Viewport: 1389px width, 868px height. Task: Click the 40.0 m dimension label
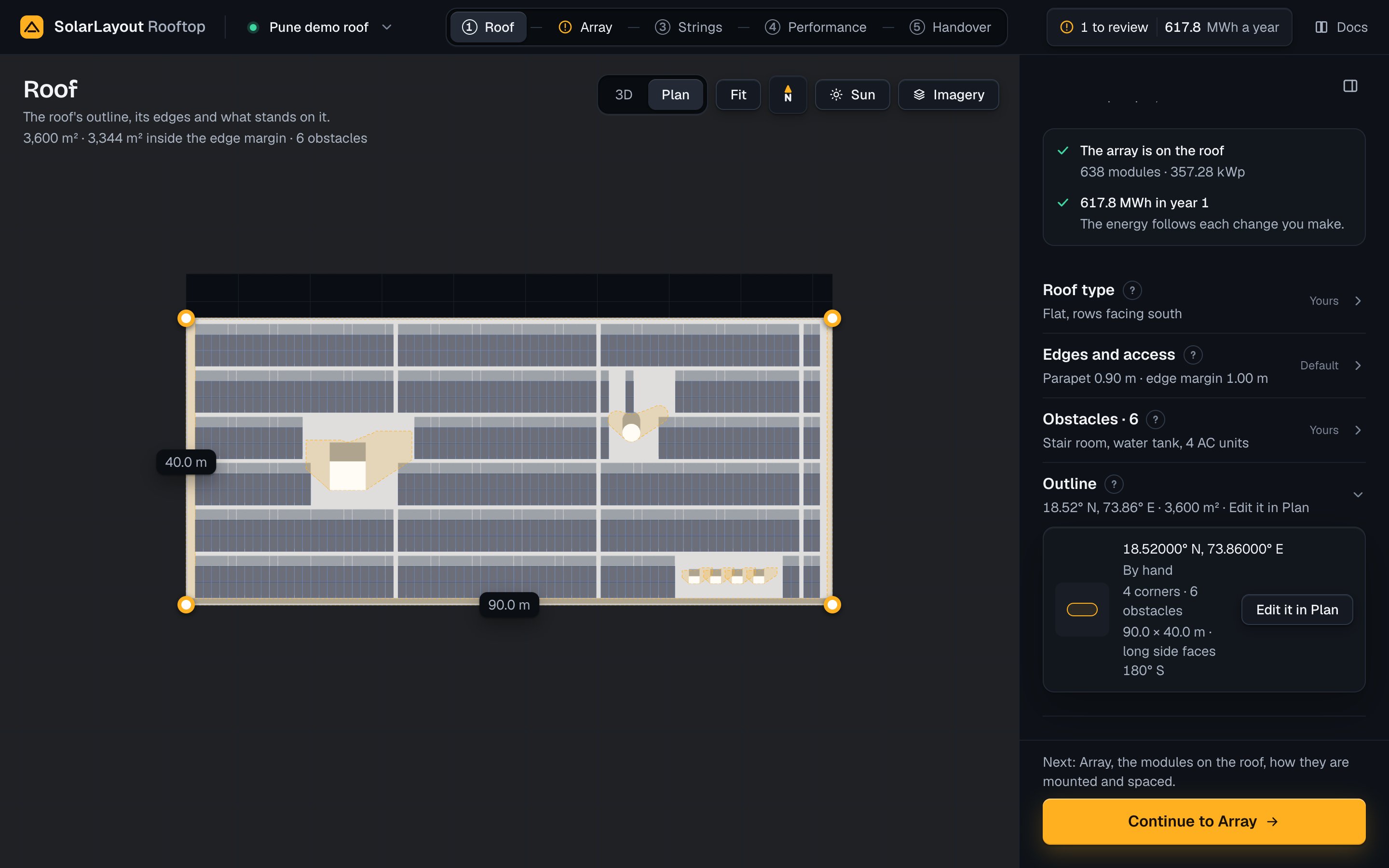pos(186,462)
